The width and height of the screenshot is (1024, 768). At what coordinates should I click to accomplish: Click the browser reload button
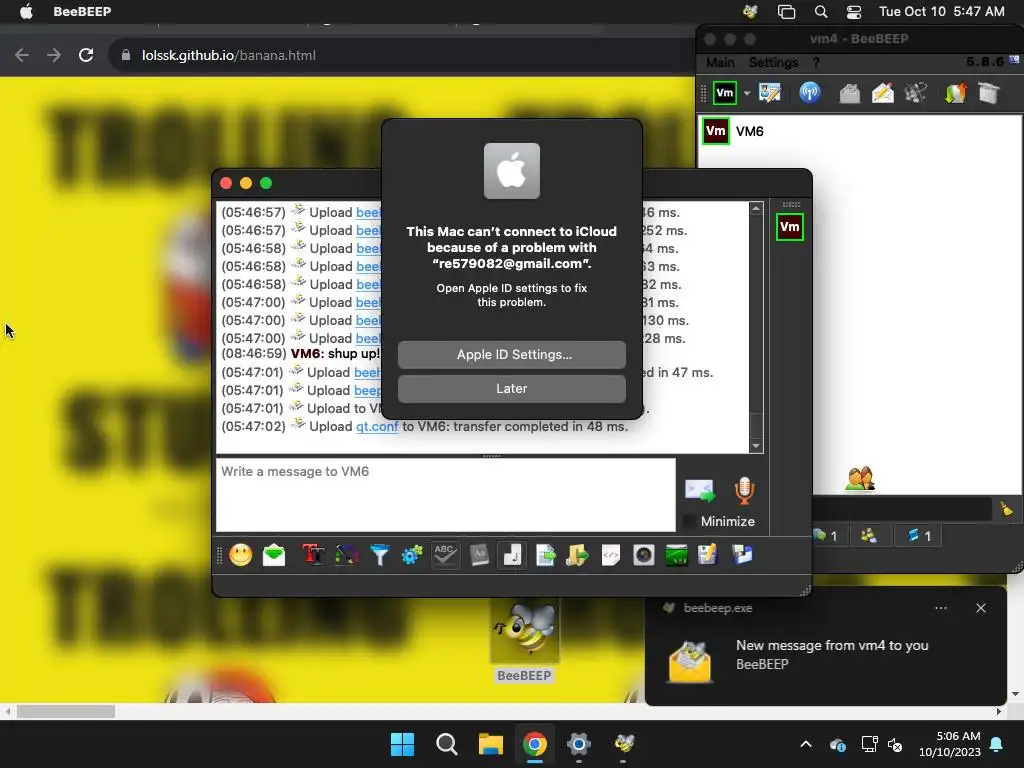coord(86,55)
